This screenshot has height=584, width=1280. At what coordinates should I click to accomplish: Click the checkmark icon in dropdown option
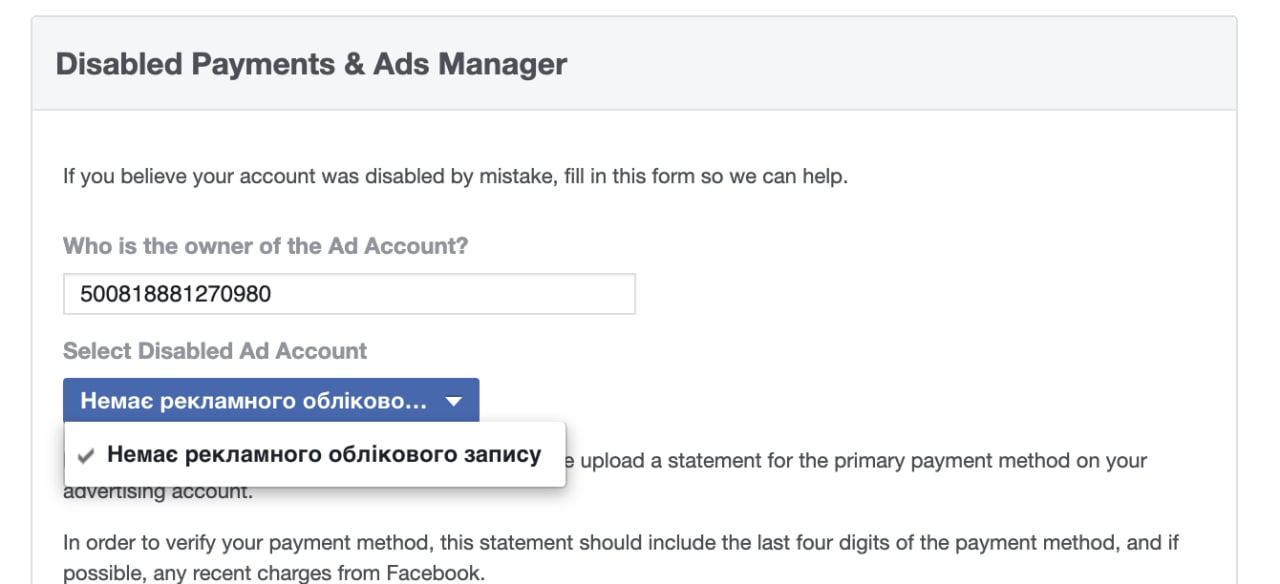87,456
